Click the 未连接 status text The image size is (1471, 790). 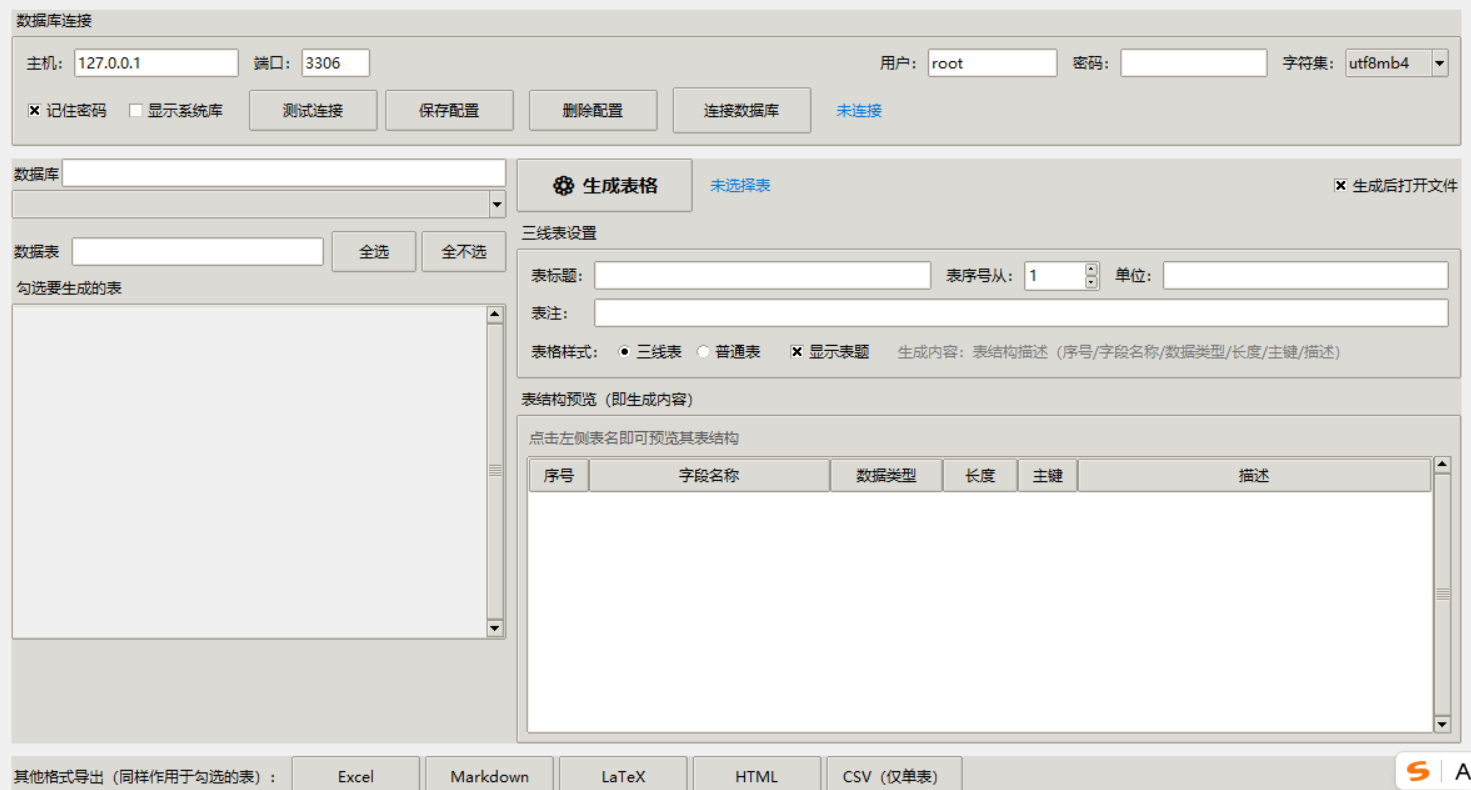pos(859,111)
